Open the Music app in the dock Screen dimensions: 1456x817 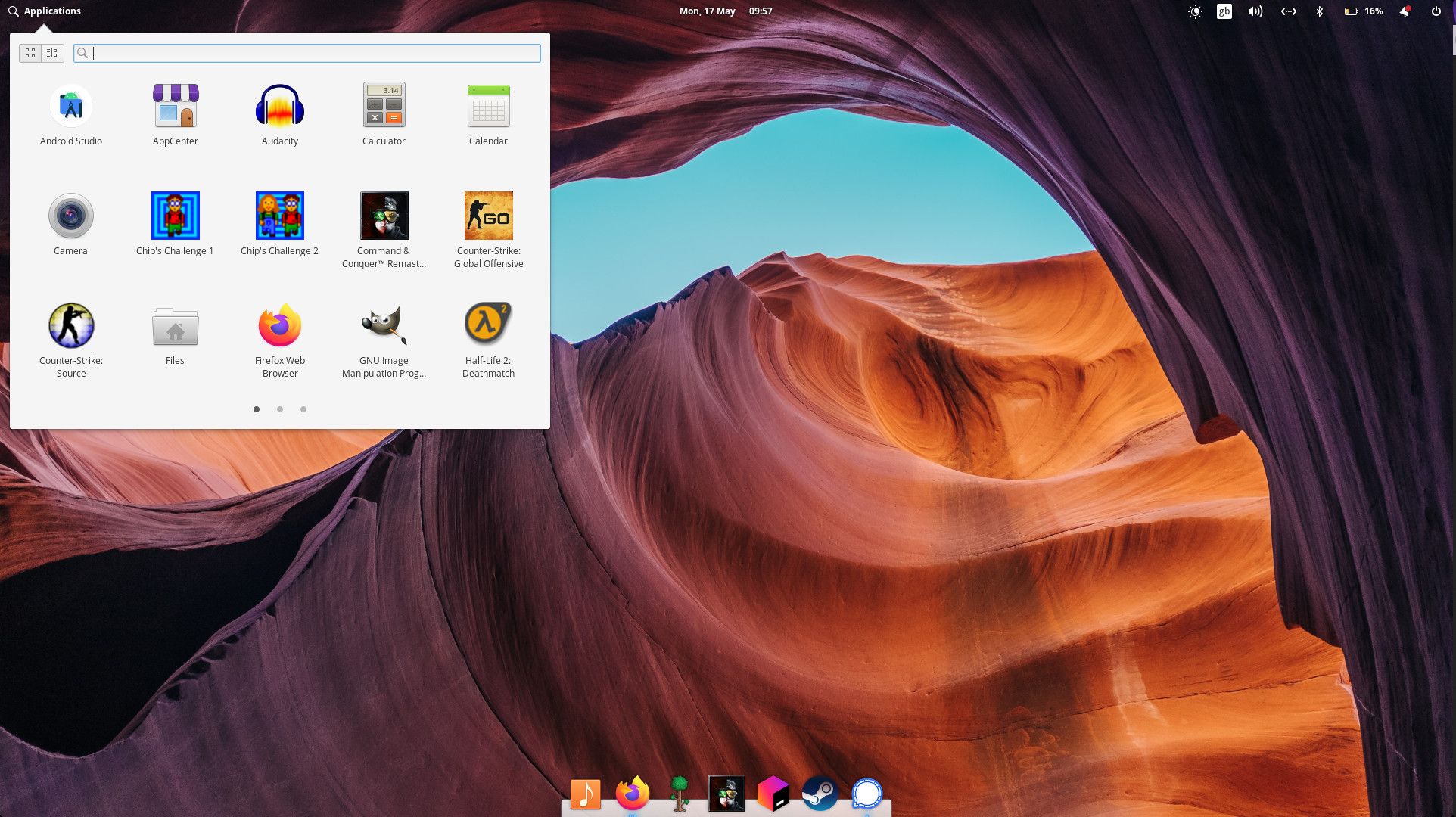(x=586, y=794)
